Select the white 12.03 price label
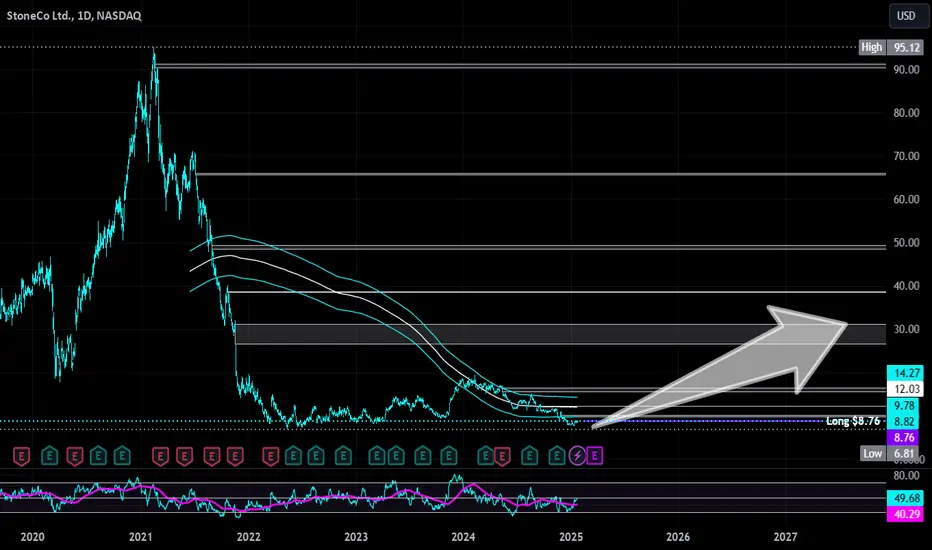Viewport: 932px width, 550px height. pos(905,389)
